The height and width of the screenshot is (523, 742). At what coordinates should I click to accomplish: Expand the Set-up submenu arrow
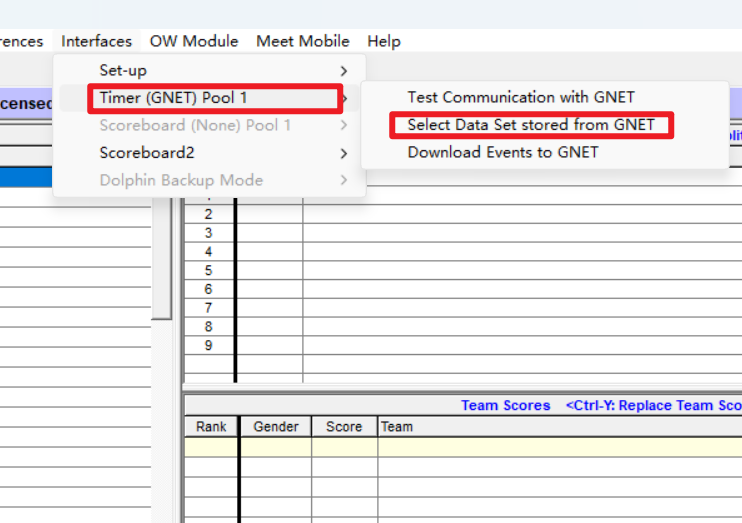(x=344, y=71)
